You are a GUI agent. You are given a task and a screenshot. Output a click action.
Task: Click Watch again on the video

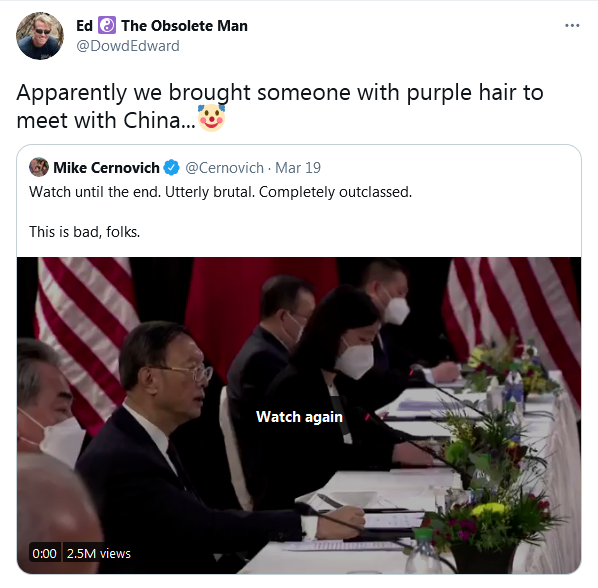coord(299,417)
